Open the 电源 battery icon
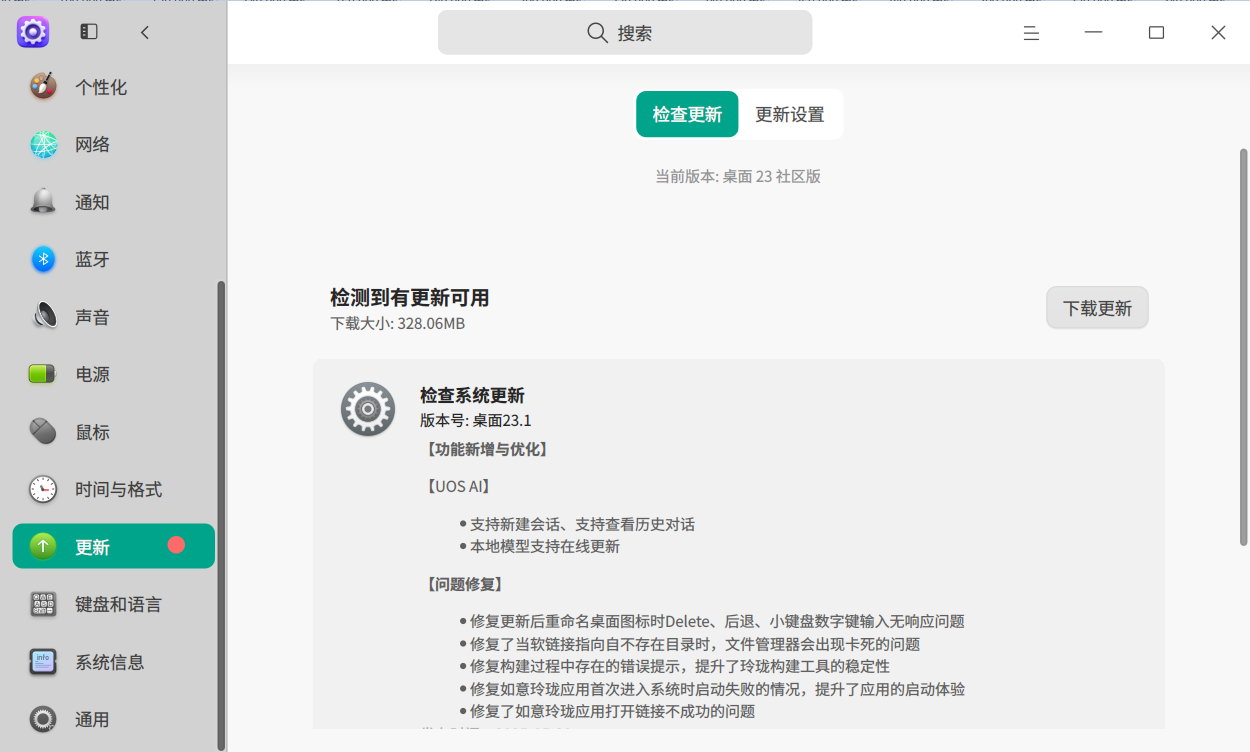 [43, 375]
